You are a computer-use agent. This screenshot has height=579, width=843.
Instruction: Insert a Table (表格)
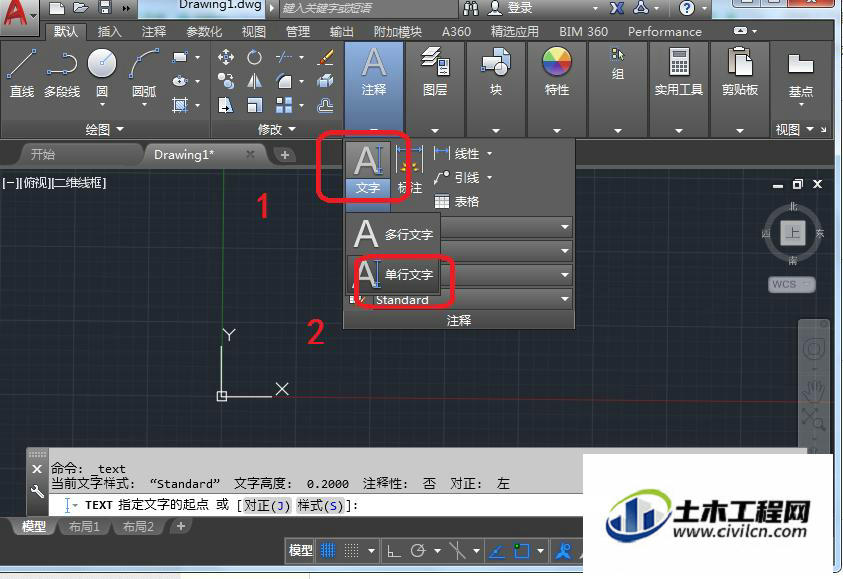456,202
